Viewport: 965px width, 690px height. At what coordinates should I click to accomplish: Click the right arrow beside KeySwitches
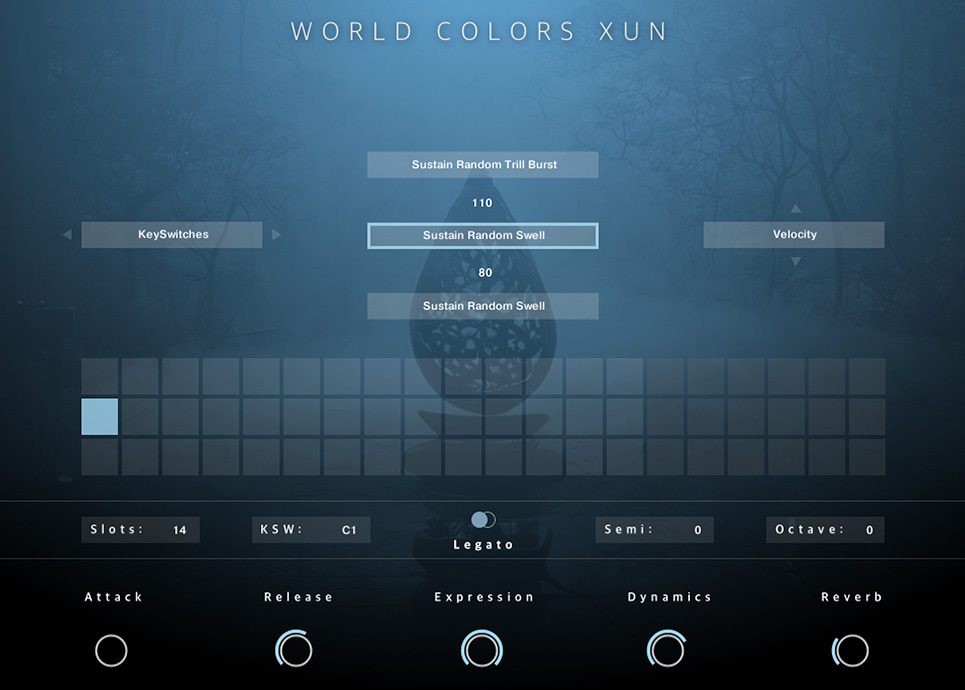tap(277, 234)
